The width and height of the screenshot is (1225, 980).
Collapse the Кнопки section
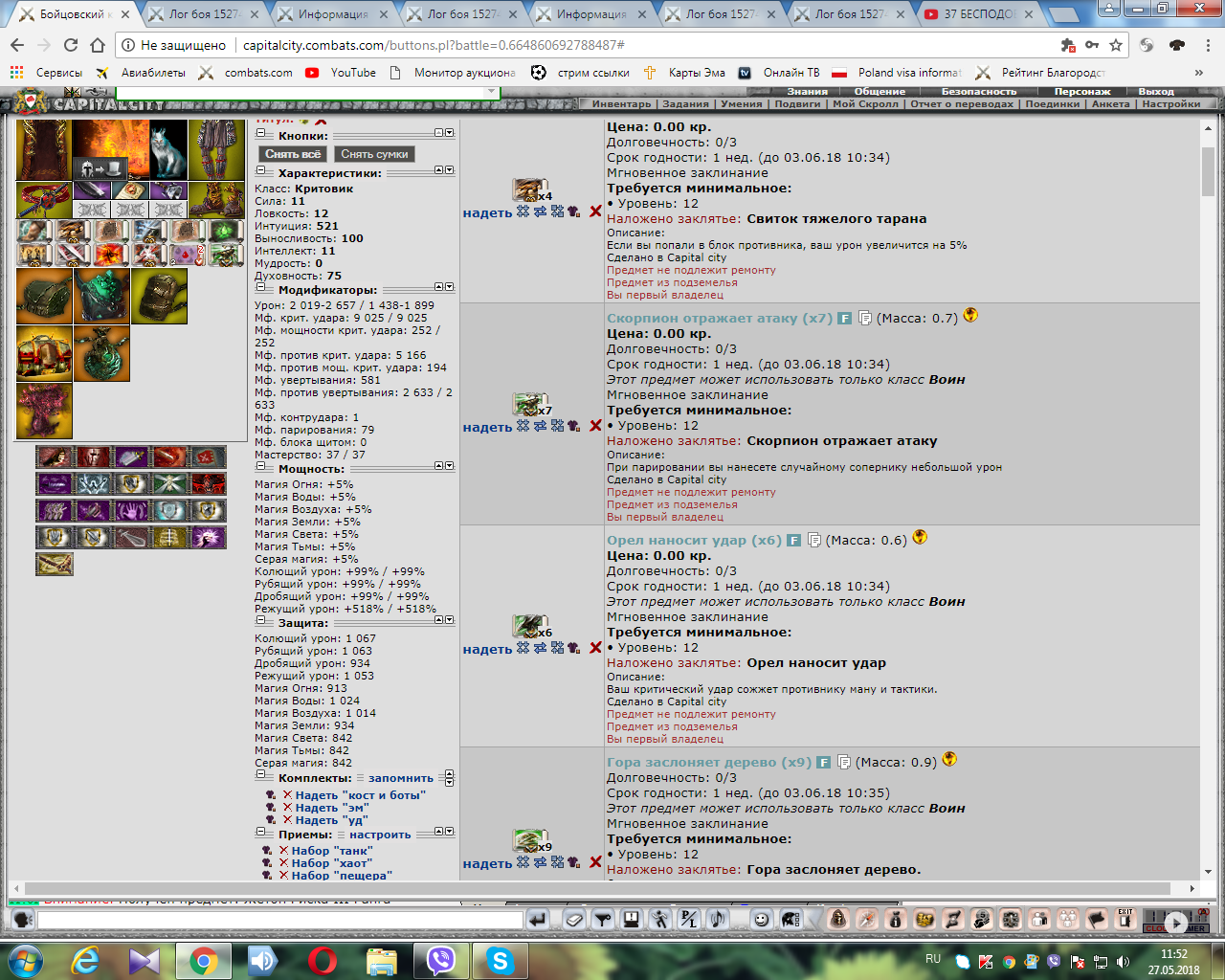pyautogui.click(x=260, y=134)
